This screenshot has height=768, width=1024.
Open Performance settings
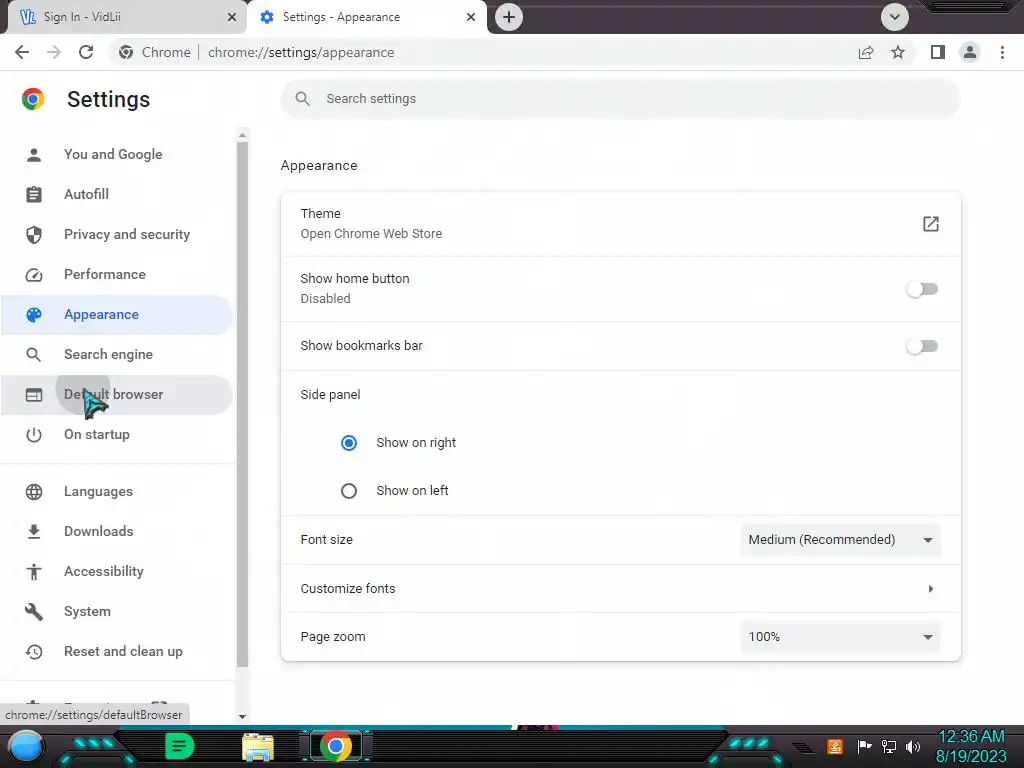tap(117, 274)
